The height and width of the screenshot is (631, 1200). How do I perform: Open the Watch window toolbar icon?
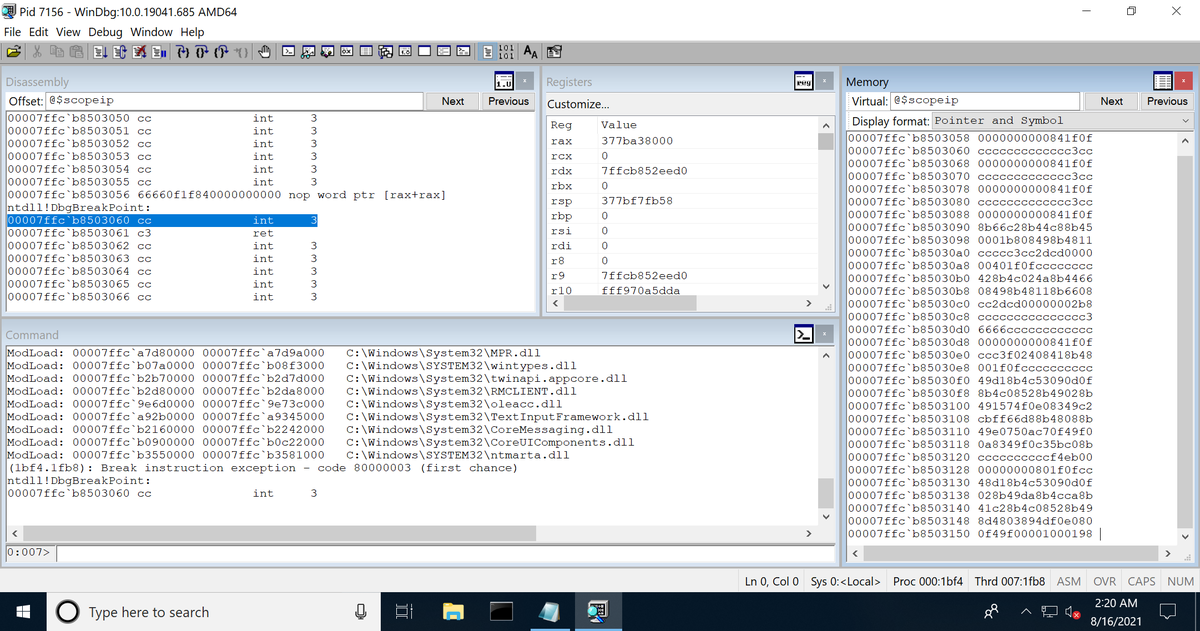307,51
